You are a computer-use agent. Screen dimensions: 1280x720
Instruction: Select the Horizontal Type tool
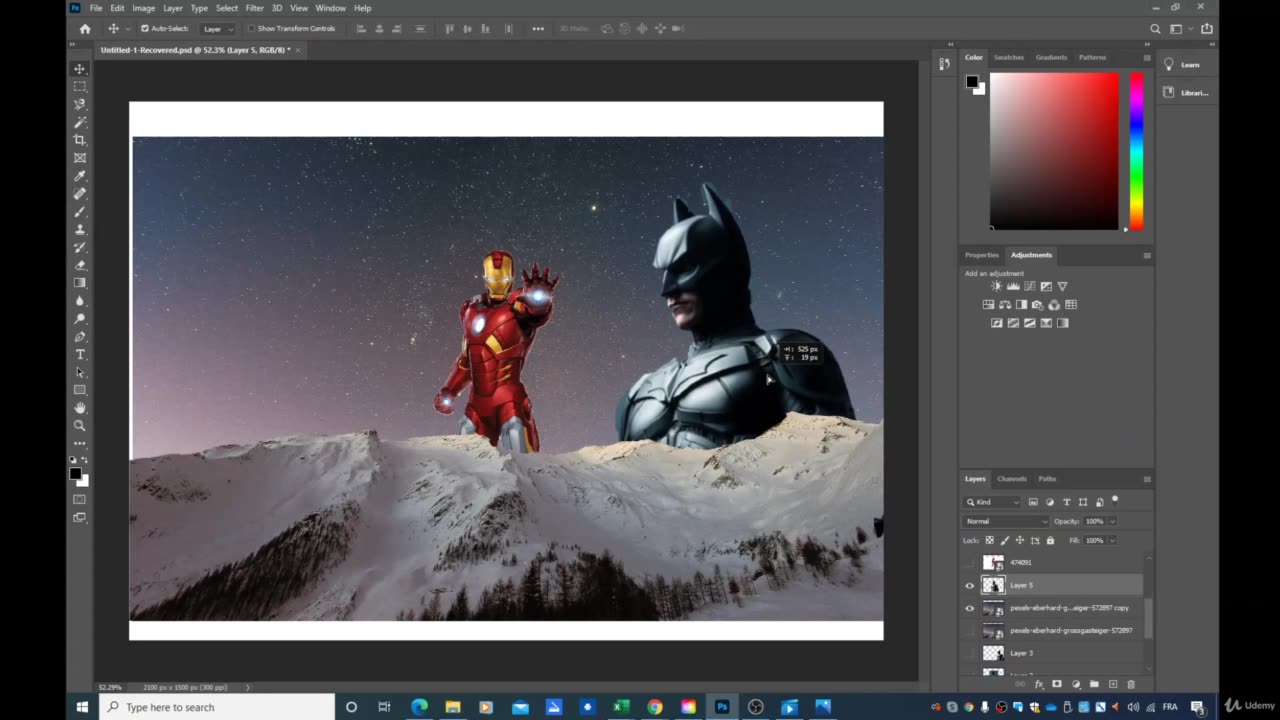pos(80,355)
